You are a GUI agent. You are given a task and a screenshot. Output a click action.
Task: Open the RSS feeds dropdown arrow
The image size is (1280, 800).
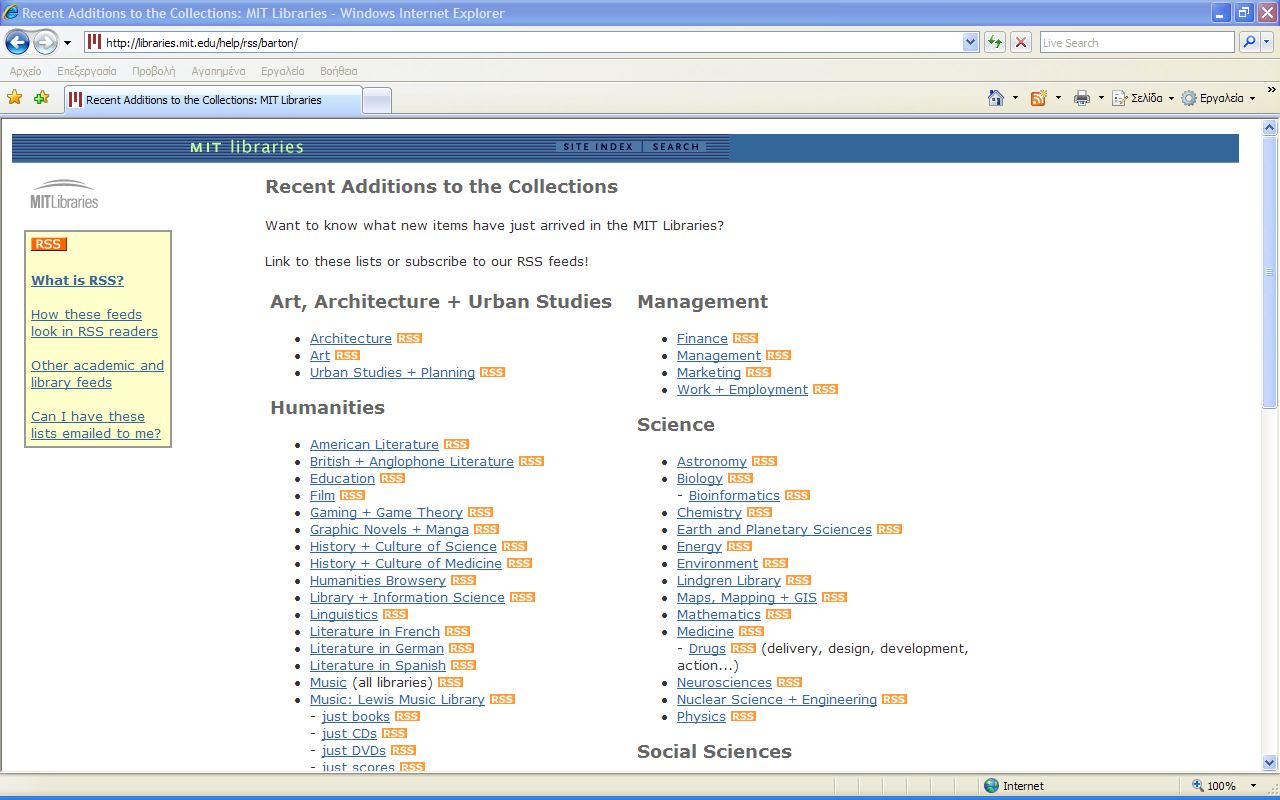(1058, 98)
